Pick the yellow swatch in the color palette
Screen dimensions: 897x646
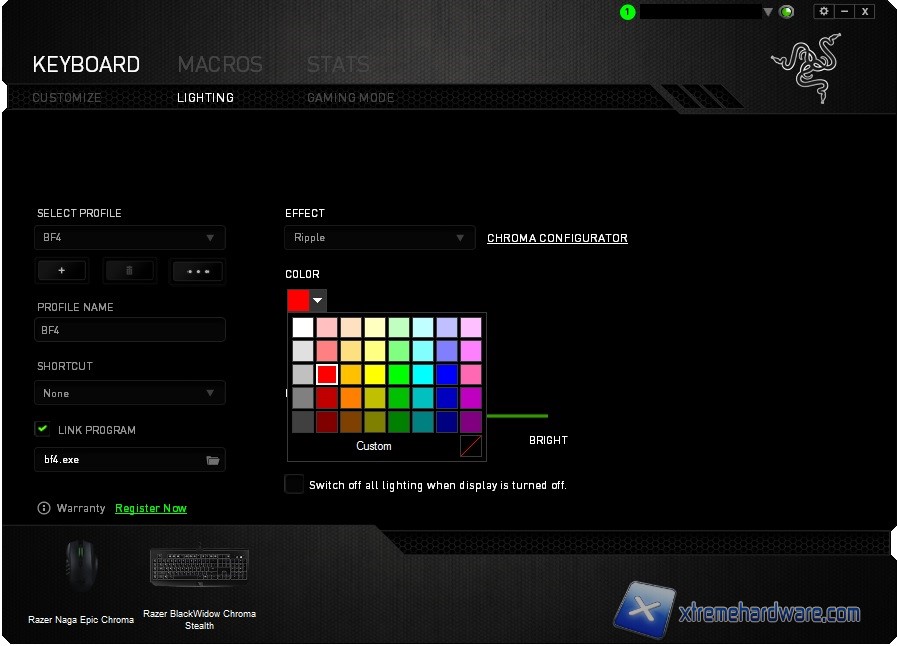374,374
